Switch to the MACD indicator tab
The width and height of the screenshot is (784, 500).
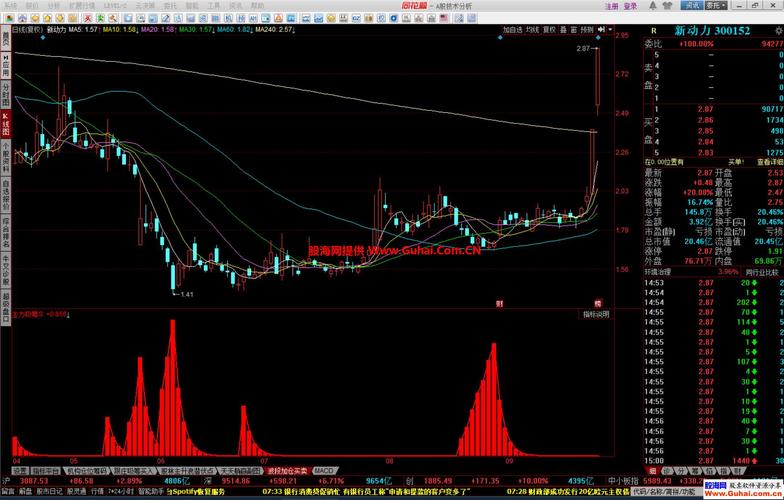click(324, 470)
